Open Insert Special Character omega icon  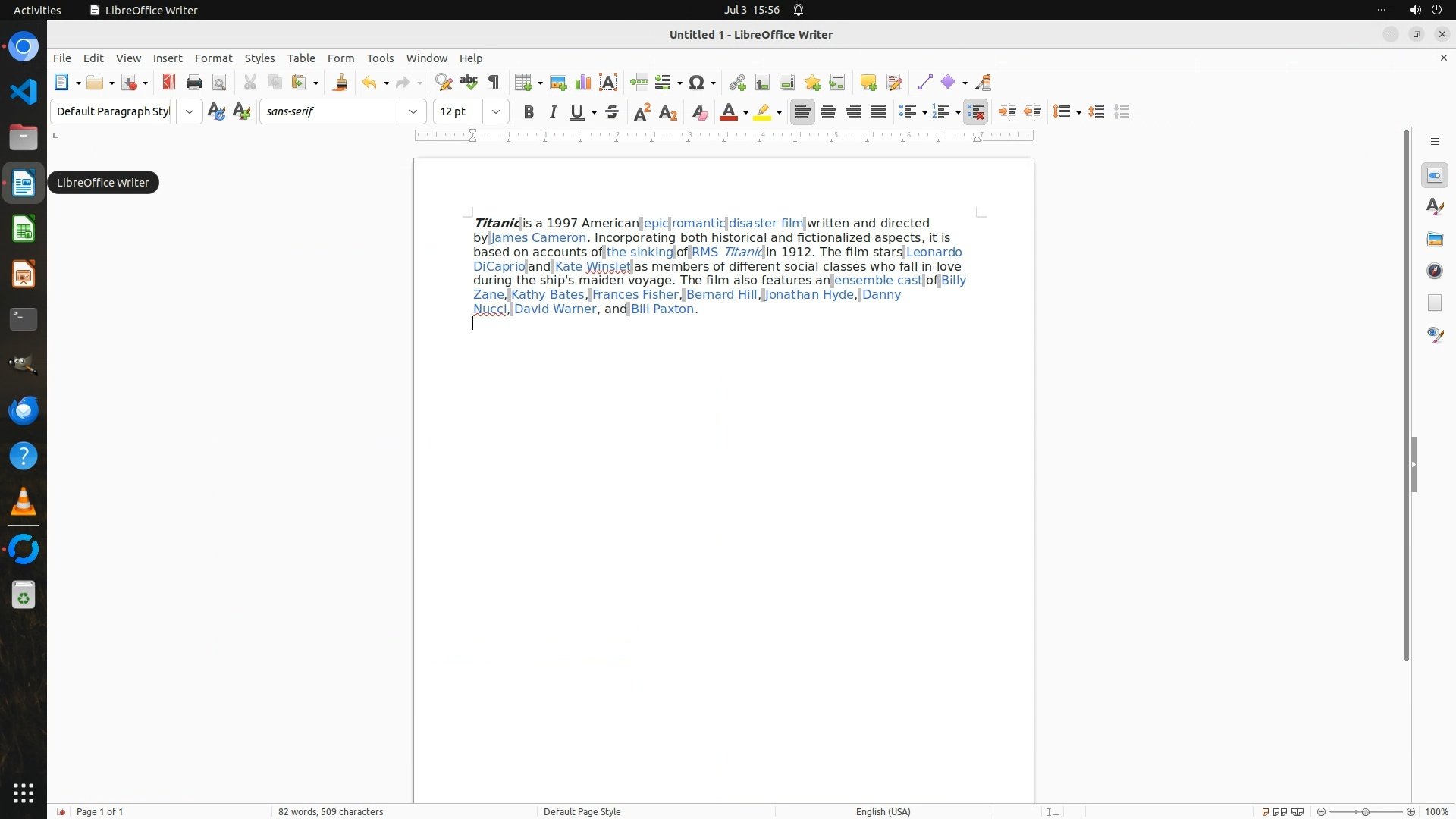pos(698,83)
